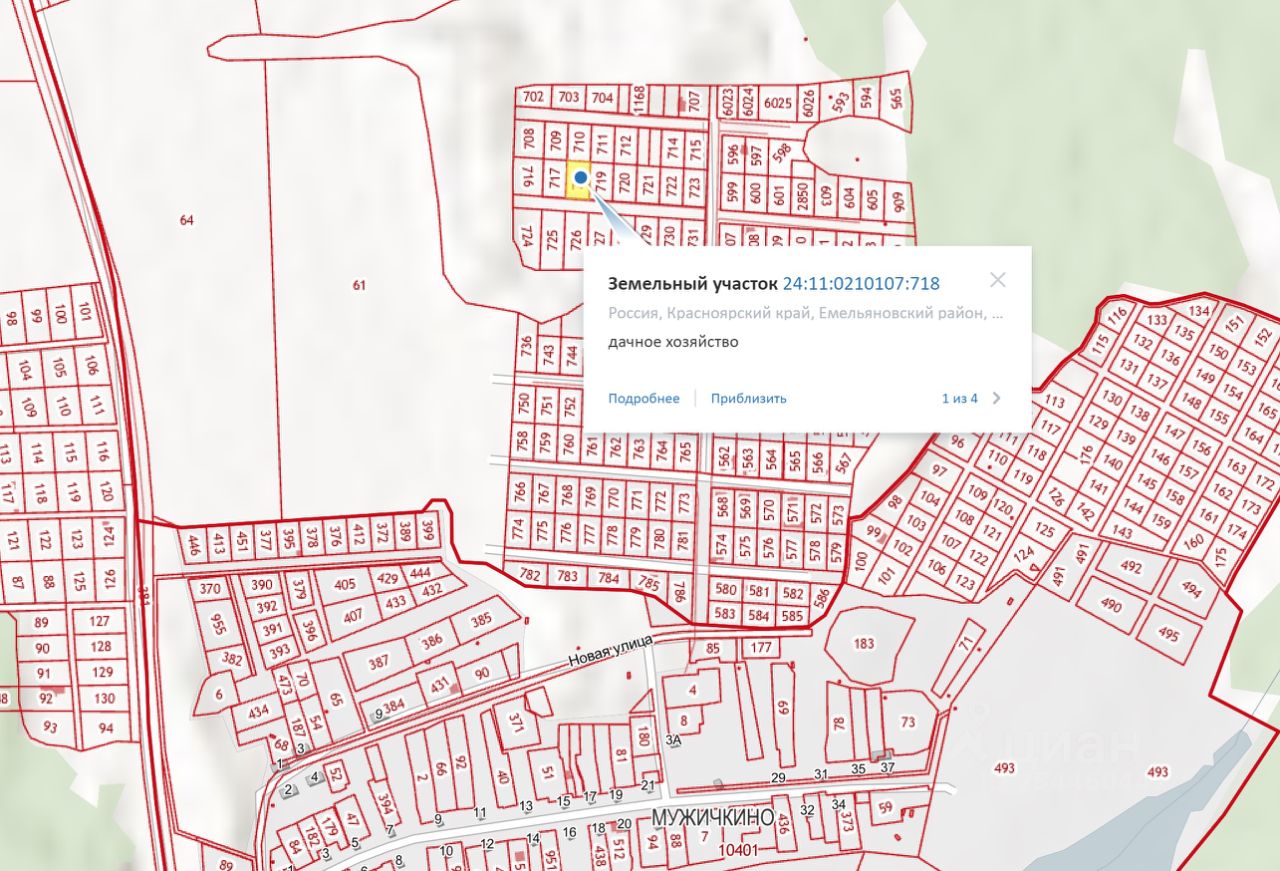Select land parcel 183
This screenshot has width=1280, height=871.
864,643
